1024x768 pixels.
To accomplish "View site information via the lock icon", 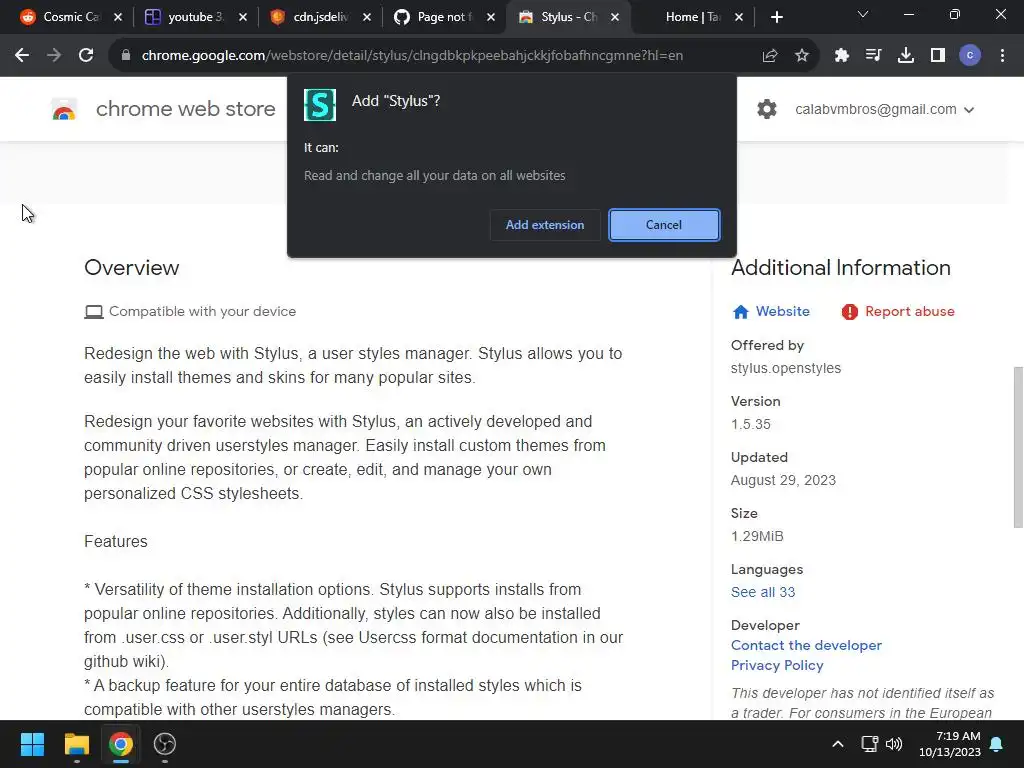I will tap(126, 56).
